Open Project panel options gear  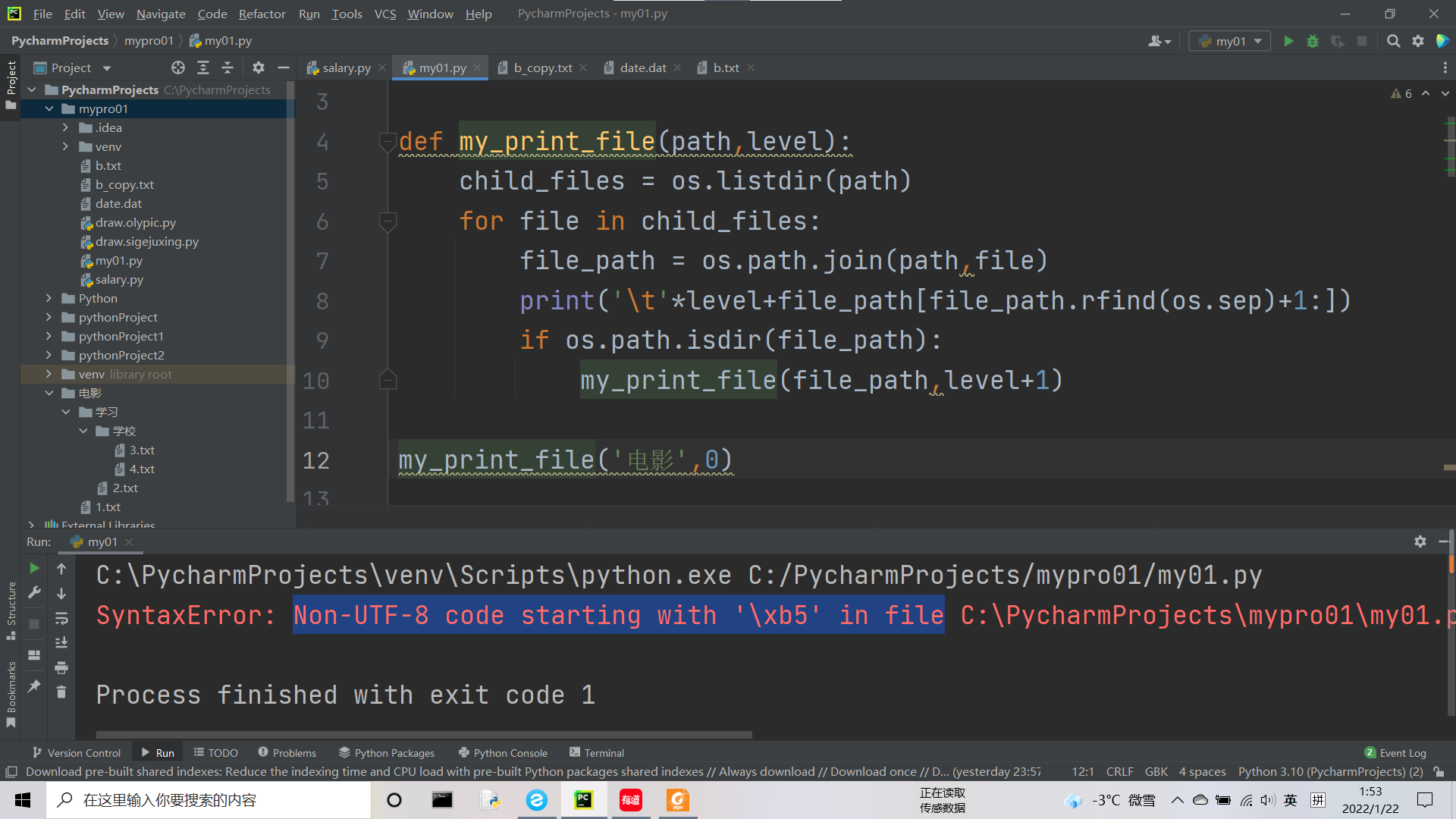tap(259, 67)
